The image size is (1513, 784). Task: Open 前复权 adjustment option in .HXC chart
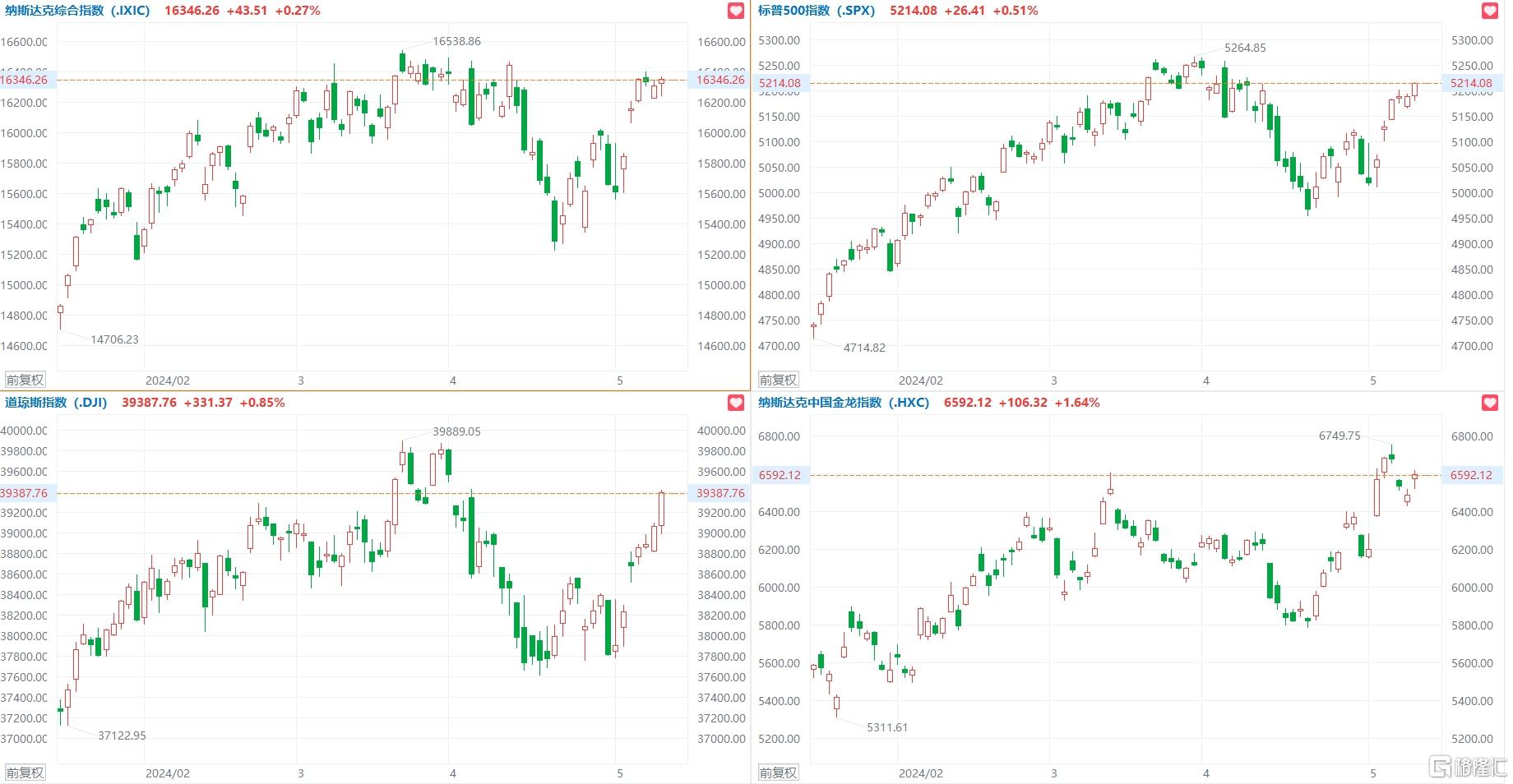[778, 772]
